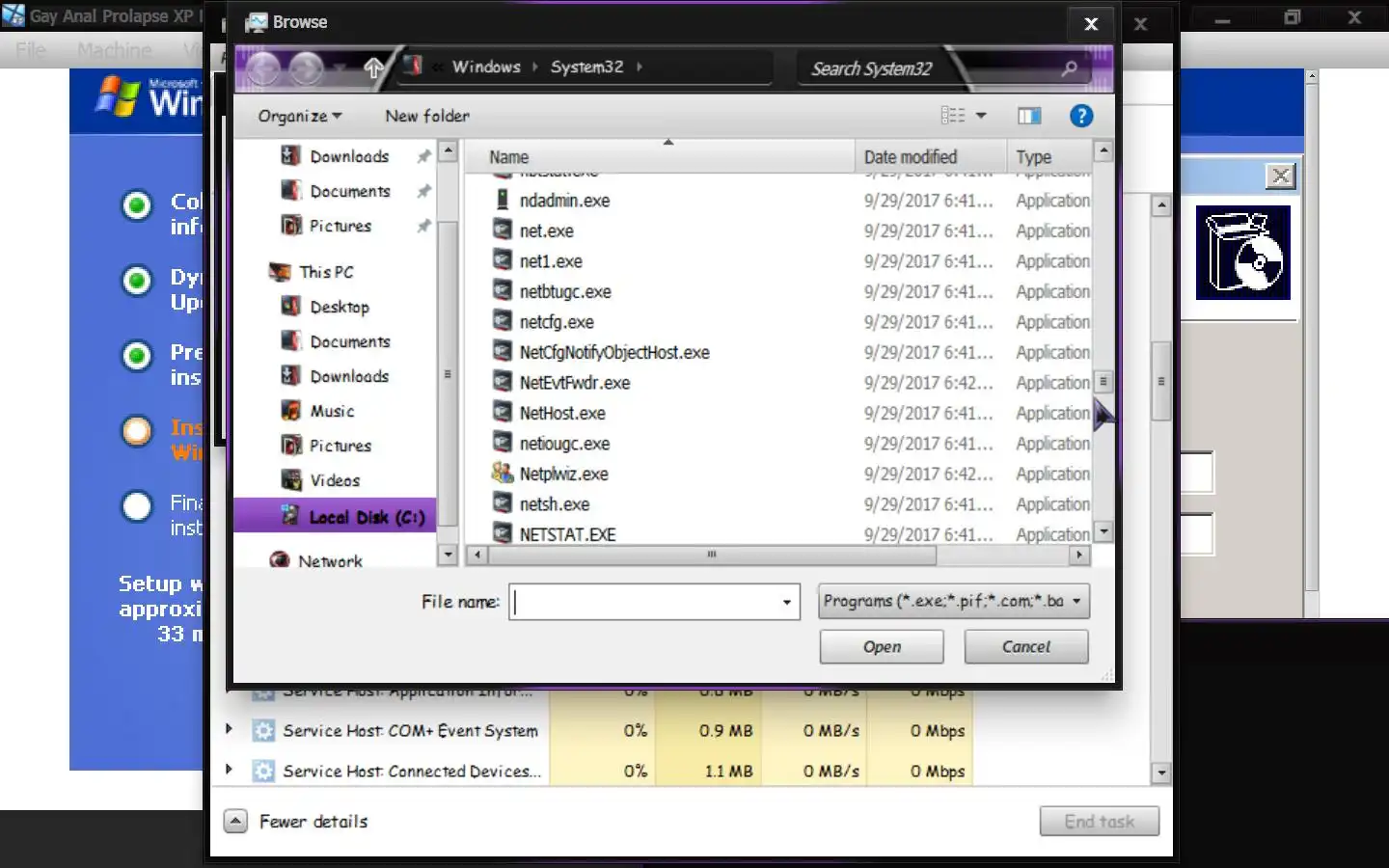Viewport: 1389px width, 868px height.
Task: Open the File menu of VirtualBox
Action: point(31,50)
